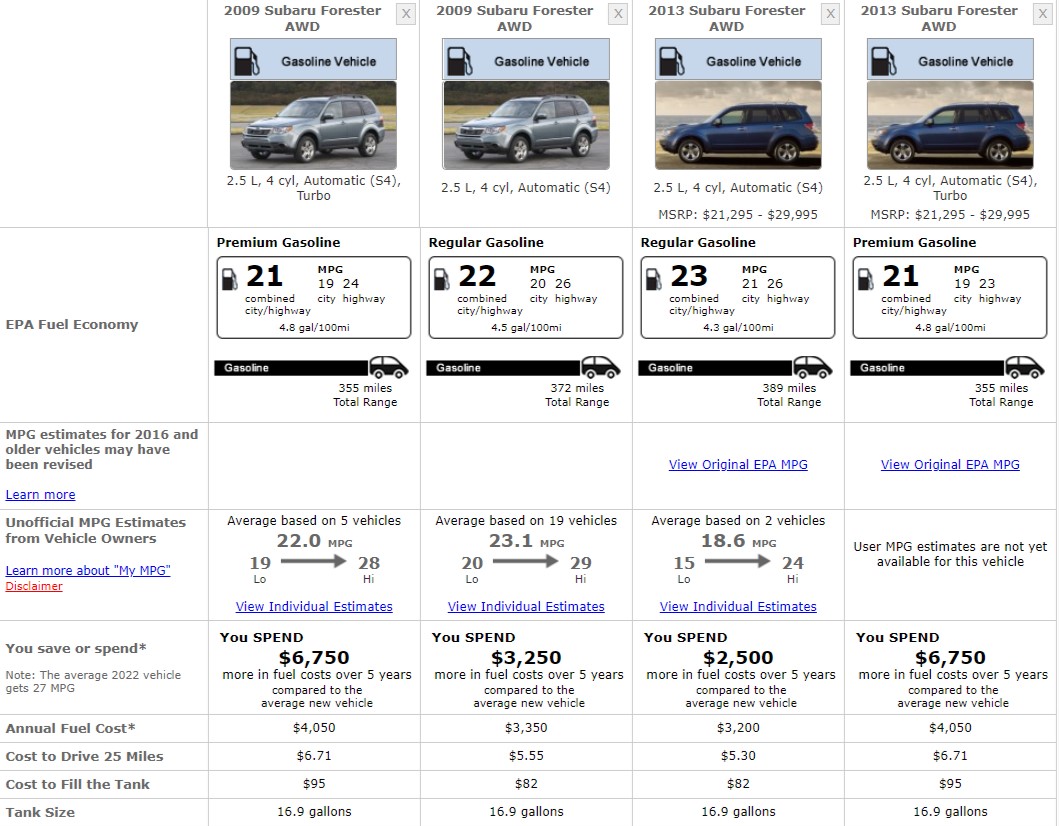Click the Gasoline range bar for 389 miles

point(715,368)
